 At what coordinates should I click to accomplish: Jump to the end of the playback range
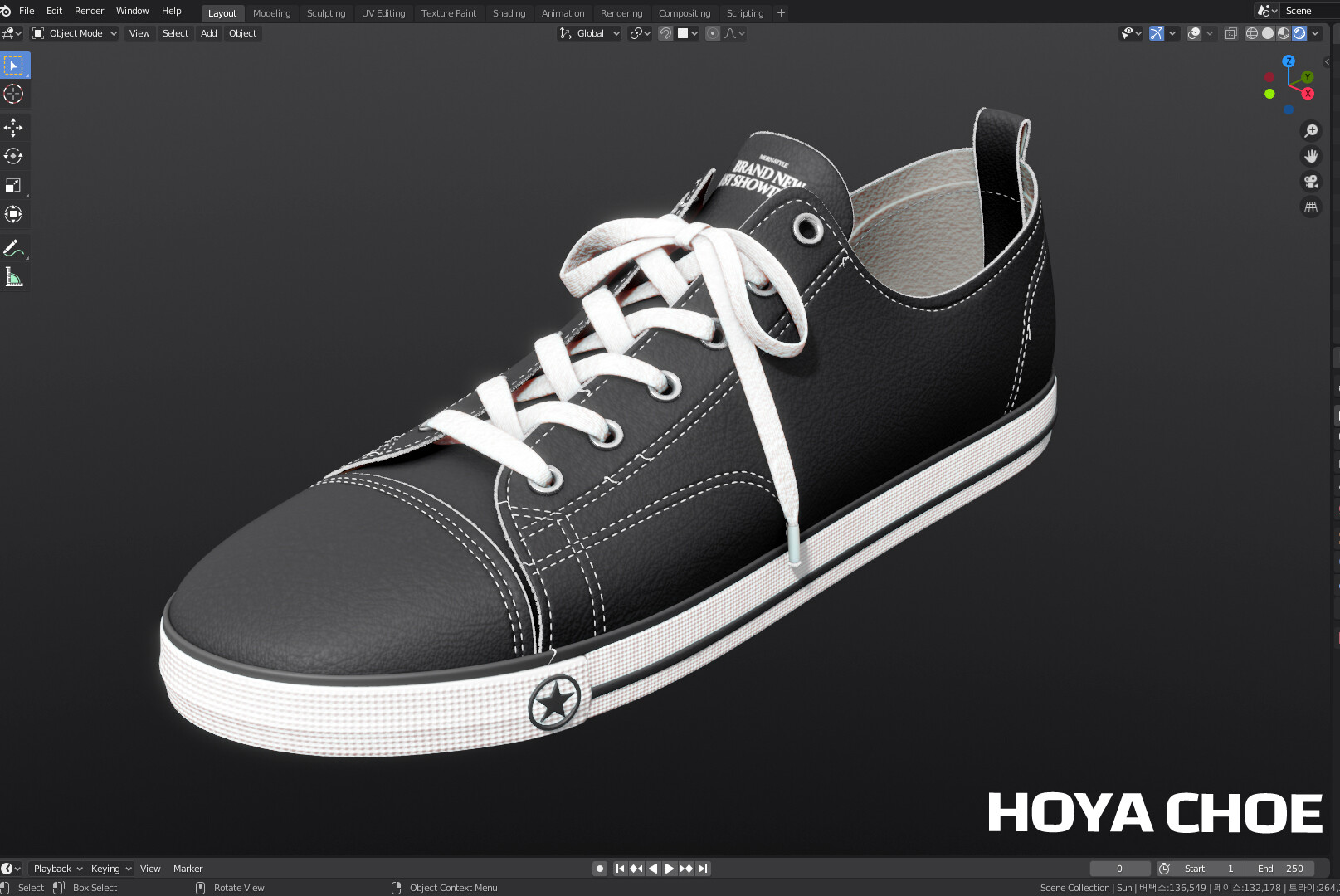click(x=703, y=868)
